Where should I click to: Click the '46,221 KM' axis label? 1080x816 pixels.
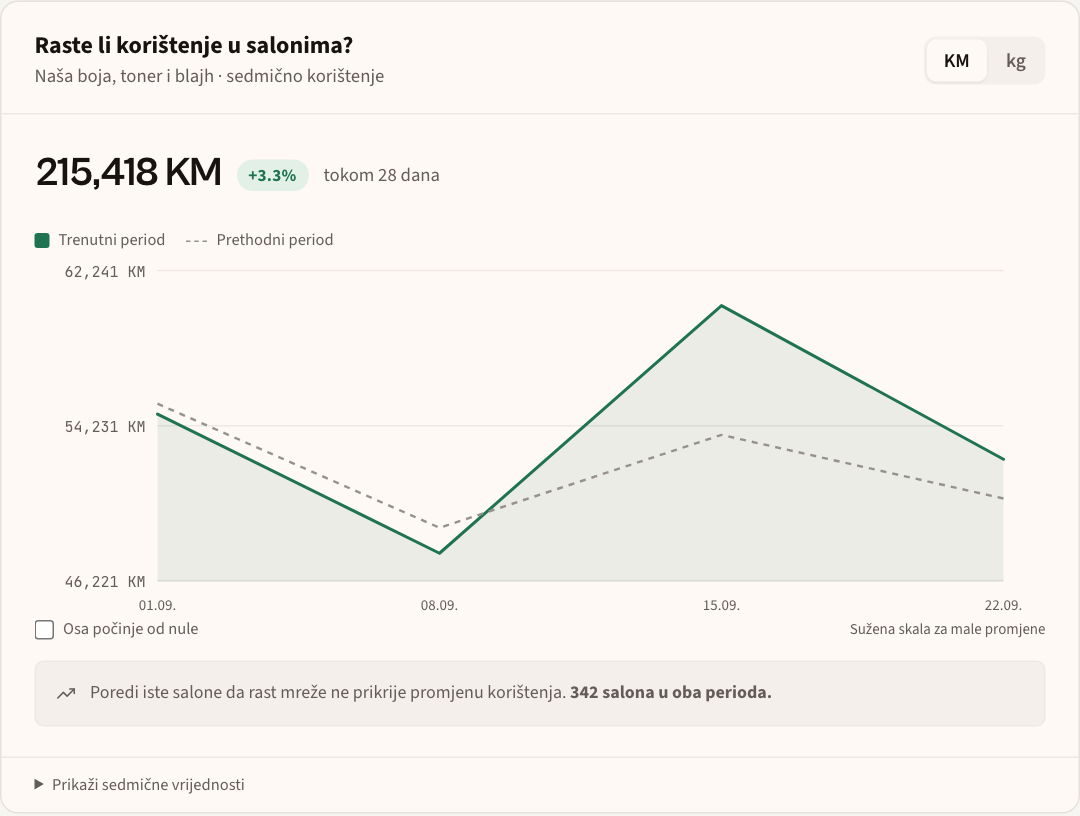point(105,582)
